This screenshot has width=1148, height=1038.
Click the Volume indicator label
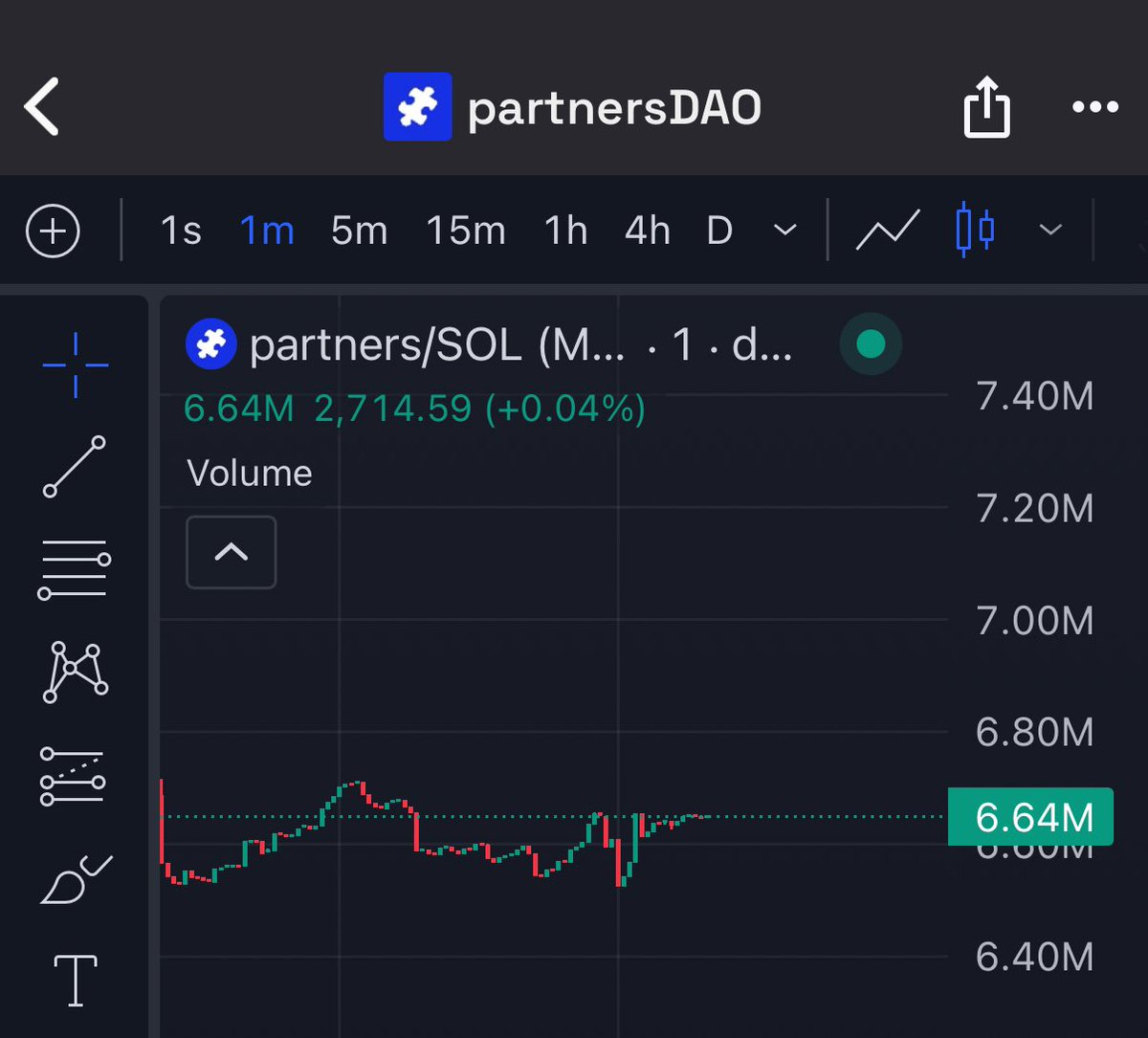pyautogui.click(x=250, y=474)
